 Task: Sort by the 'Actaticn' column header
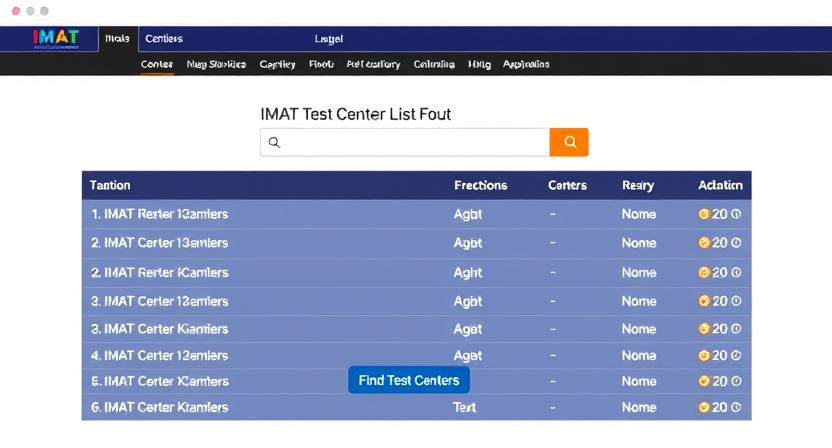[720, 185]
